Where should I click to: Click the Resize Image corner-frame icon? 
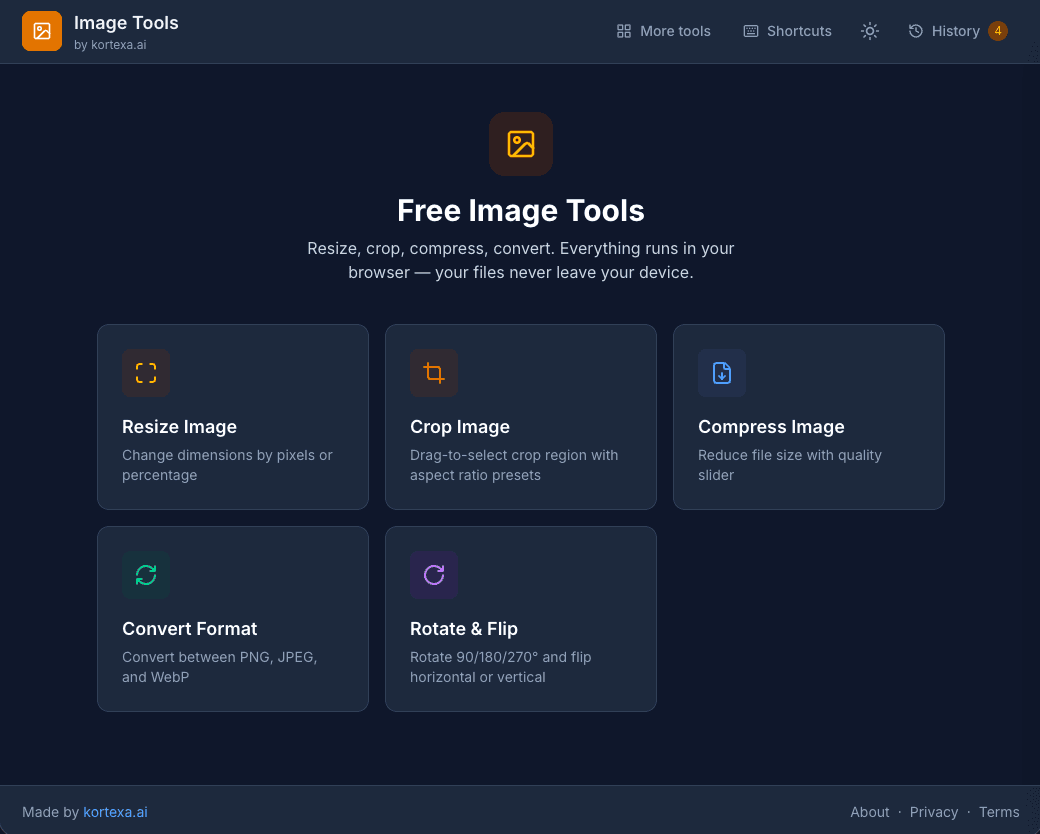[x=145, y=373]
